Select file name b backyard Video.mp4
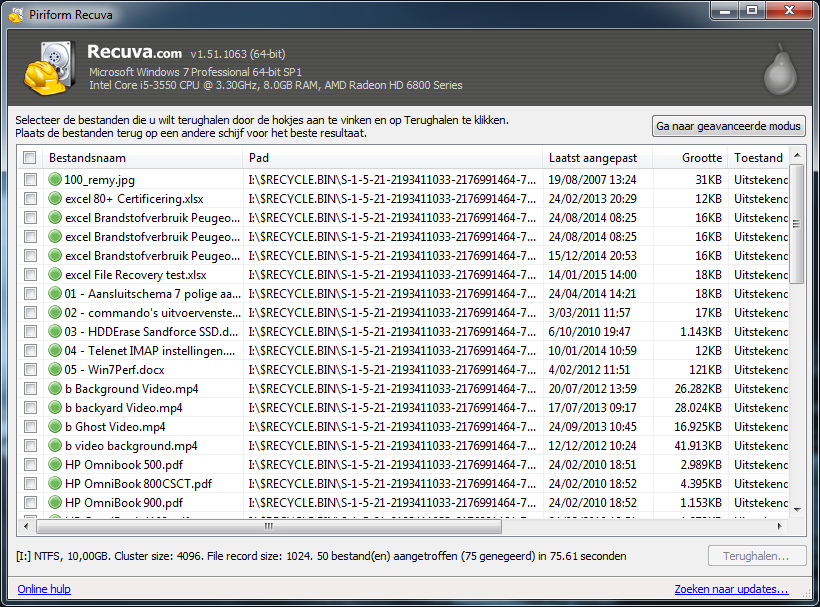Screen dimensions: 820x607 124,407
